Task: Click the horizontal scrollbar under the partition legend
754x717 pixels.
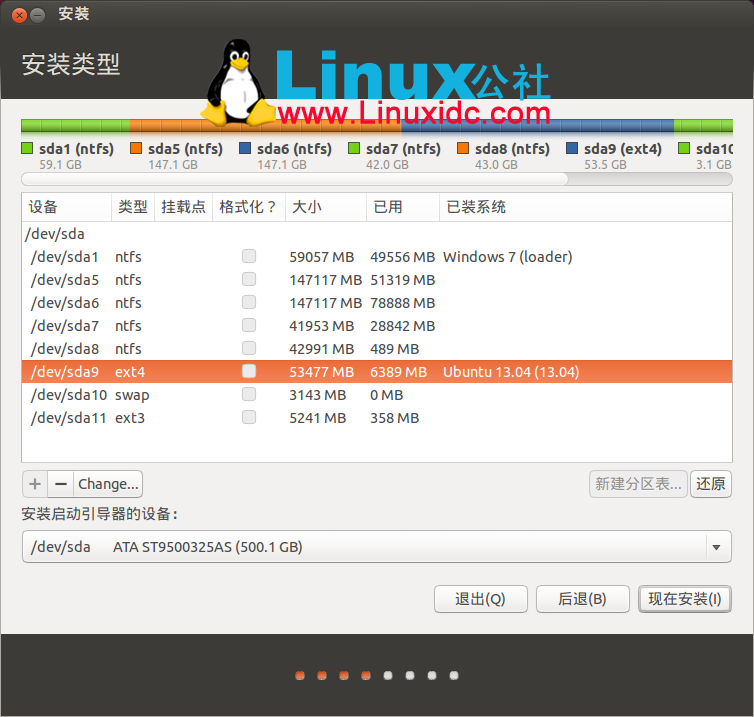Action: click(377, 179)
